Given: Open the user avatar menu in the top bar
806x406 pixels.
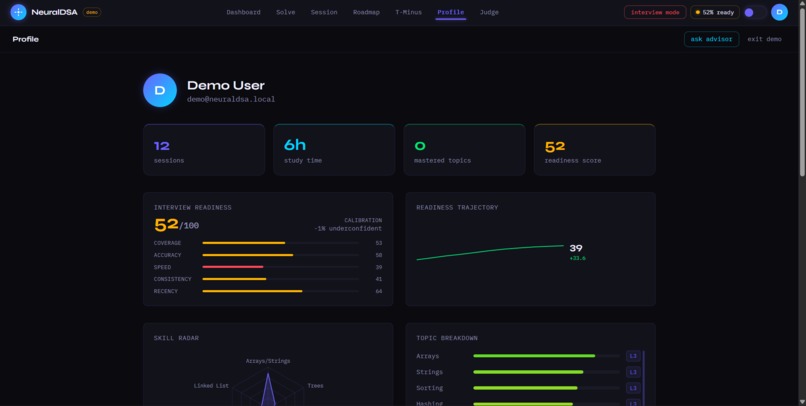Looking at the screenshot, I should tap(779, 12).
